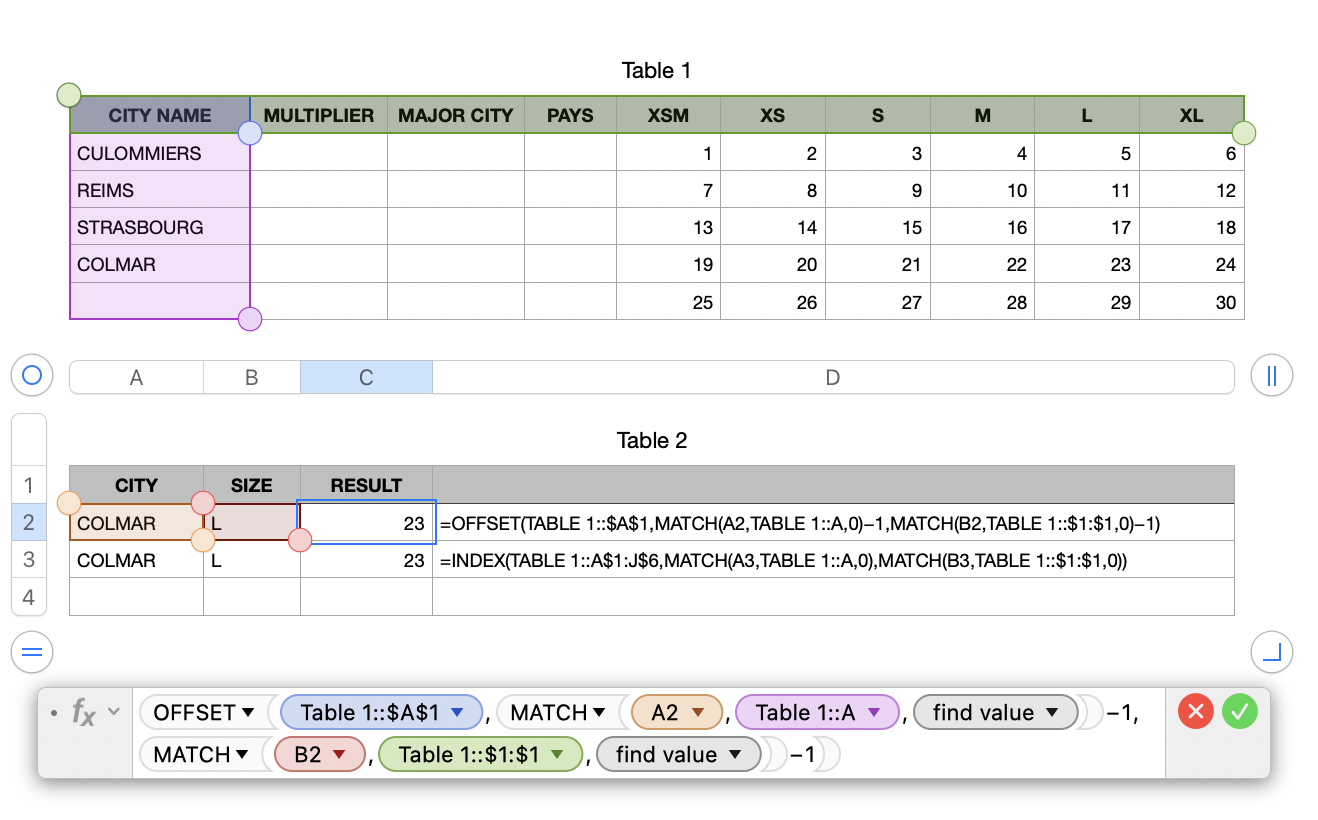Select row 3 header
The image size is (1318, 820).
(29, 560)
